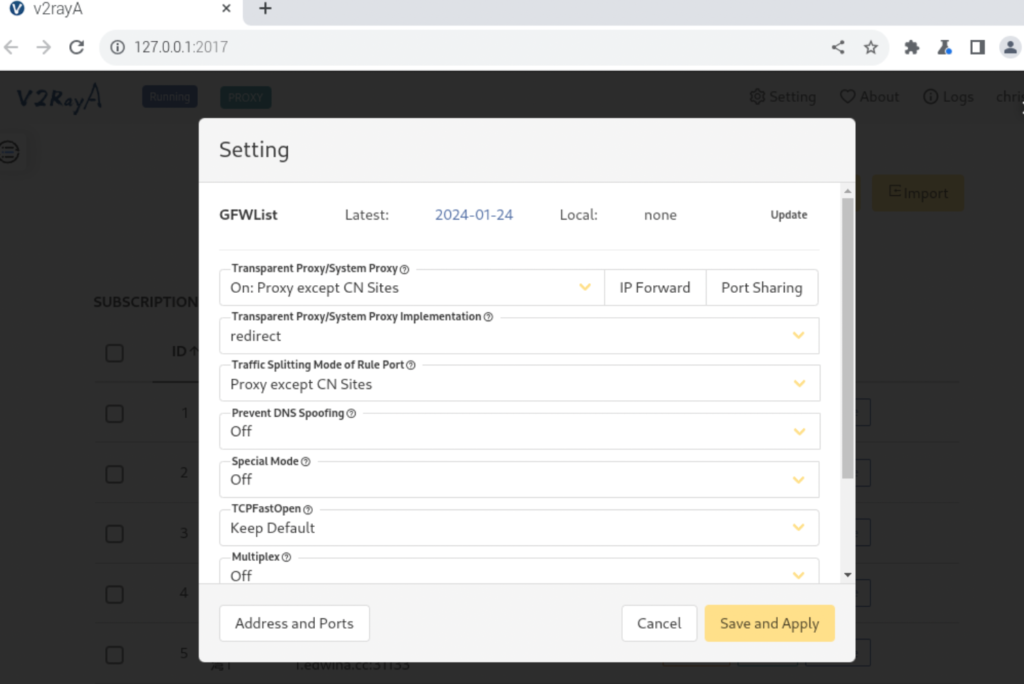Viewport: 1024px width, 684px height.
Task: Click the browser reload page icon
Action: (x=76, y=47)
